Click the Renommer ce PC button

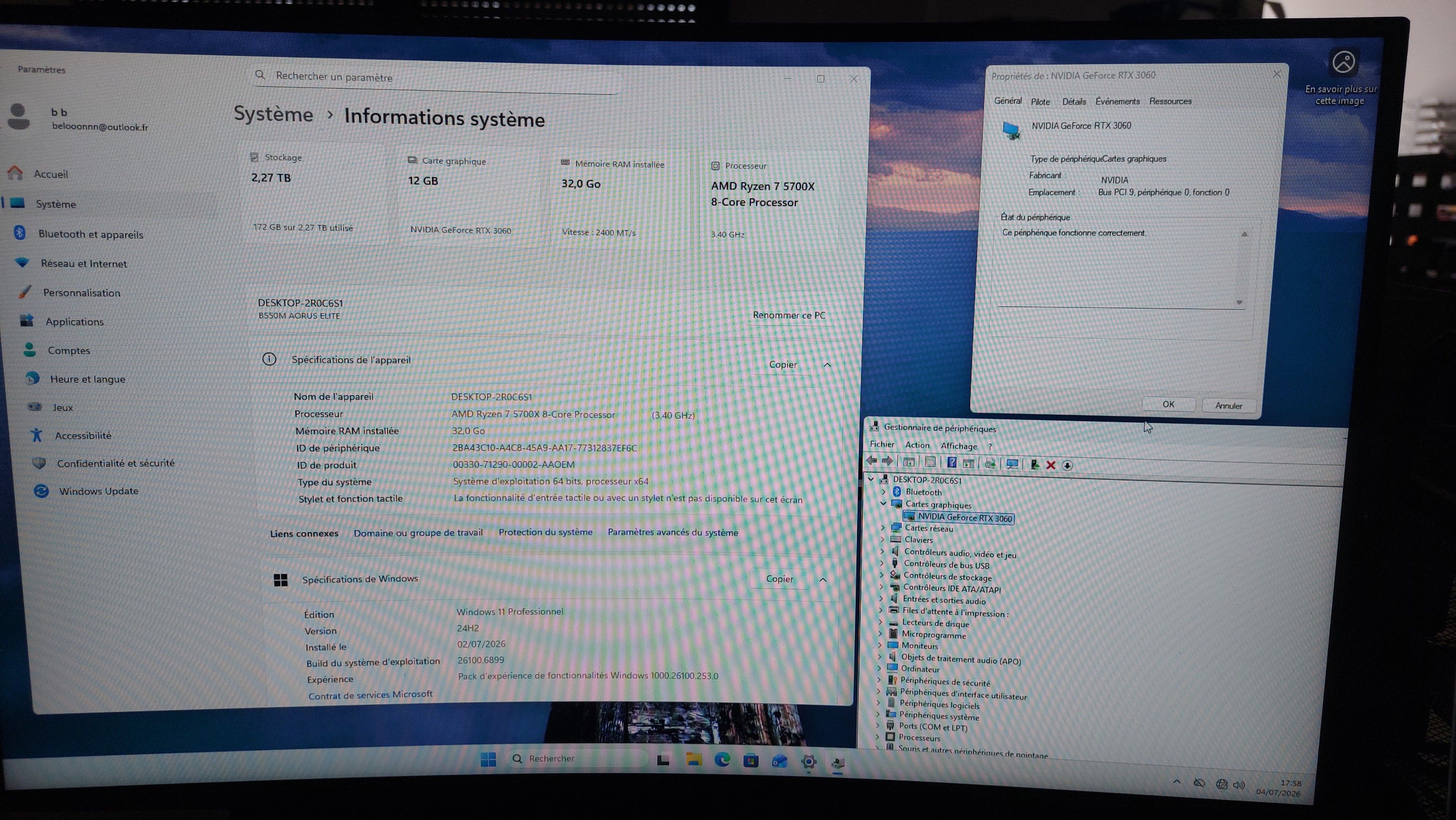789,315
